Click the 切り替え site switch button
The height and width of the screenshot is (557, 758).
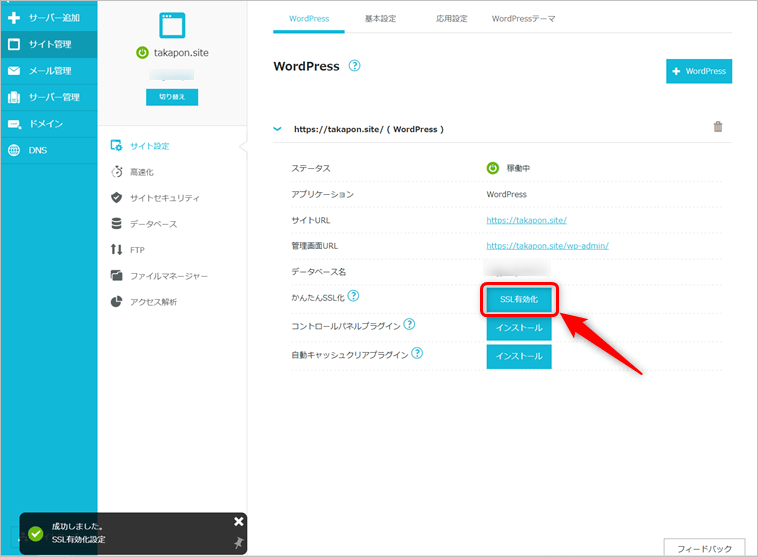(172, 97)
